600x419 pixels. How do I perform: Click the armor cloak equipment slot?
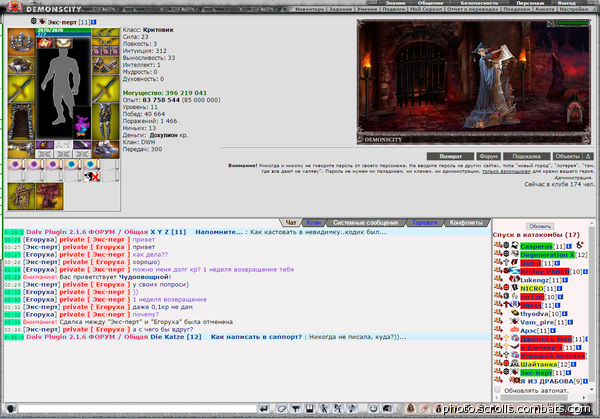pos(21,121)
